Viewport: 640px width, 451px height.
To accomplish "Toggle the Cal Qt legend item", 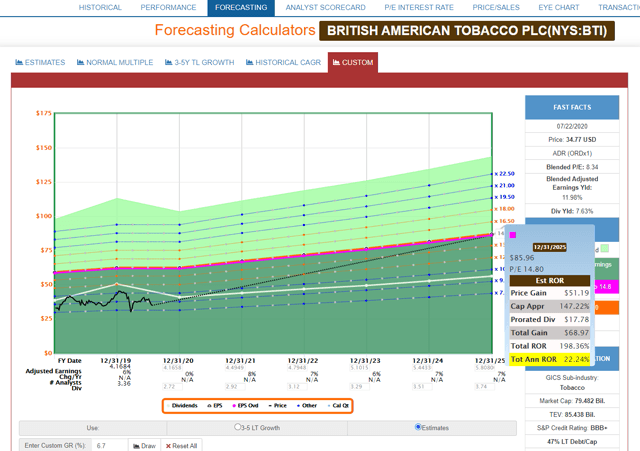I will click(x=338, y=406).
